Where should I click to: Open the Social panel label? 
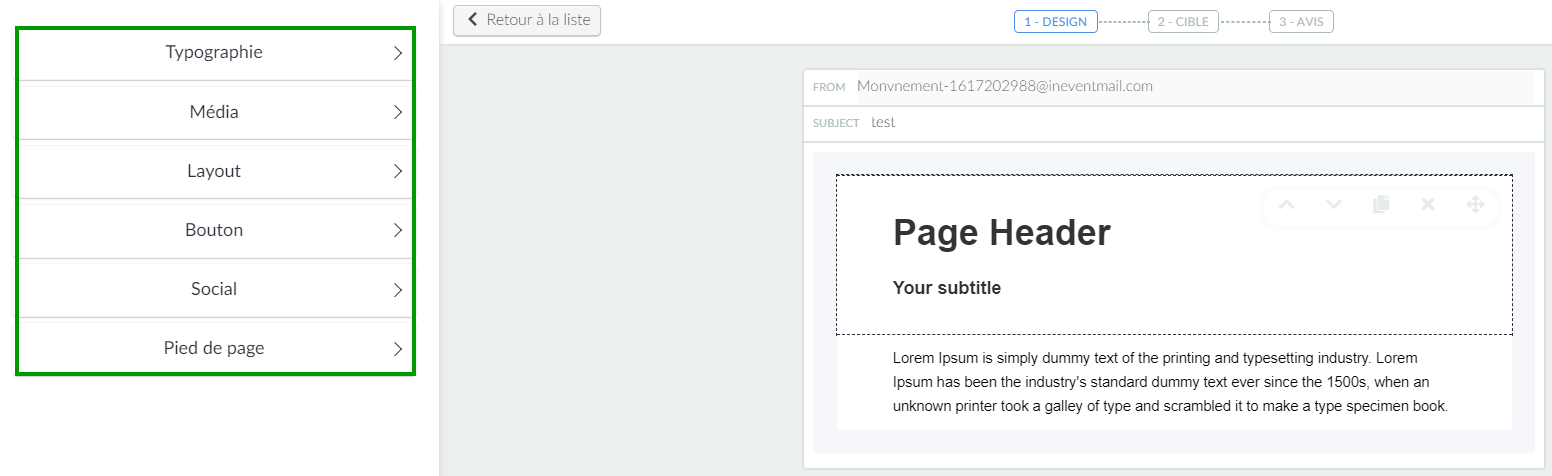[x=214, y=289]
